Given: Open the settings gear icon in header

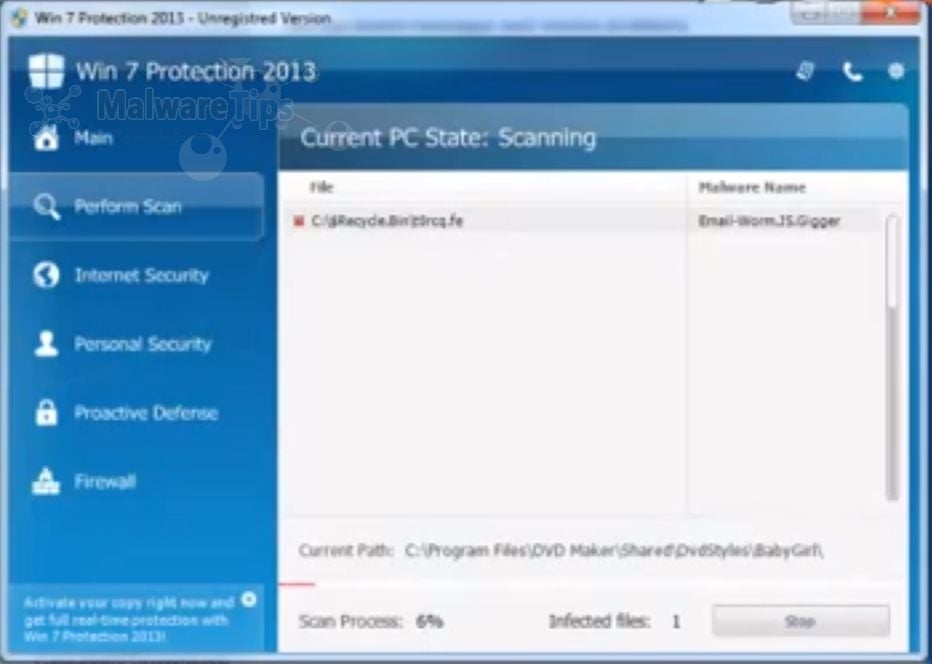Looking at the screenshot, I should (x=896, y=71).
